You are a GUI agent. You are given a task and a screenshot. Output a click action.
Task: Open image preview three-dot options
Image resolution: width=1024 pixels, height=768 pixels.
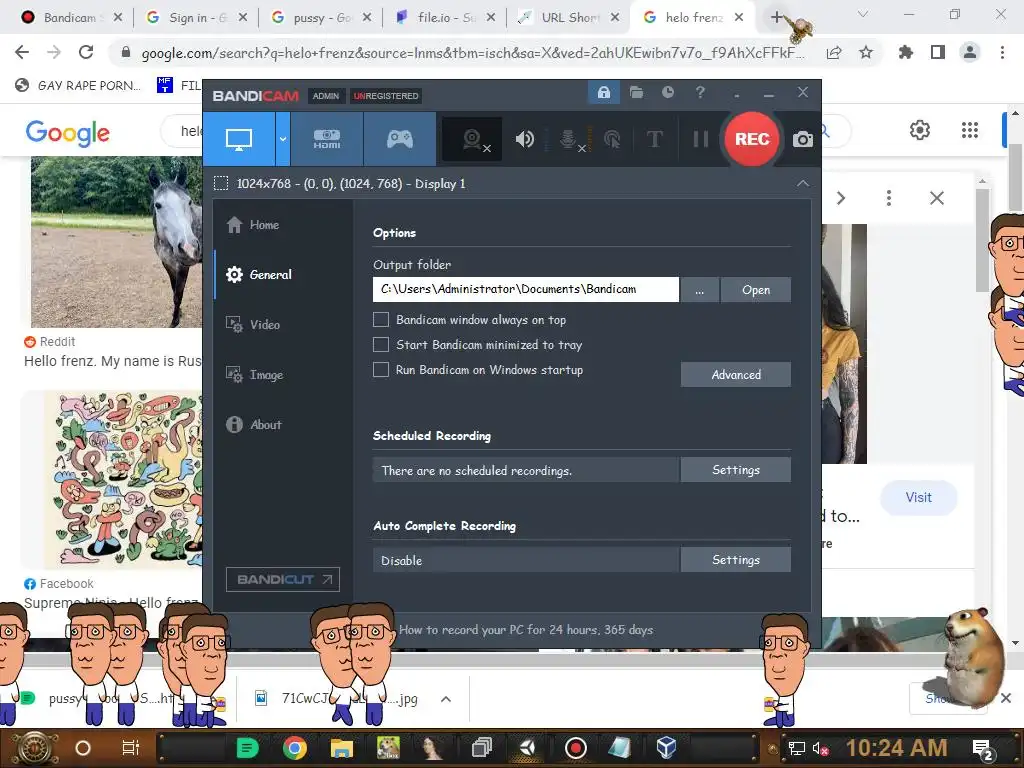pos(889,198)
